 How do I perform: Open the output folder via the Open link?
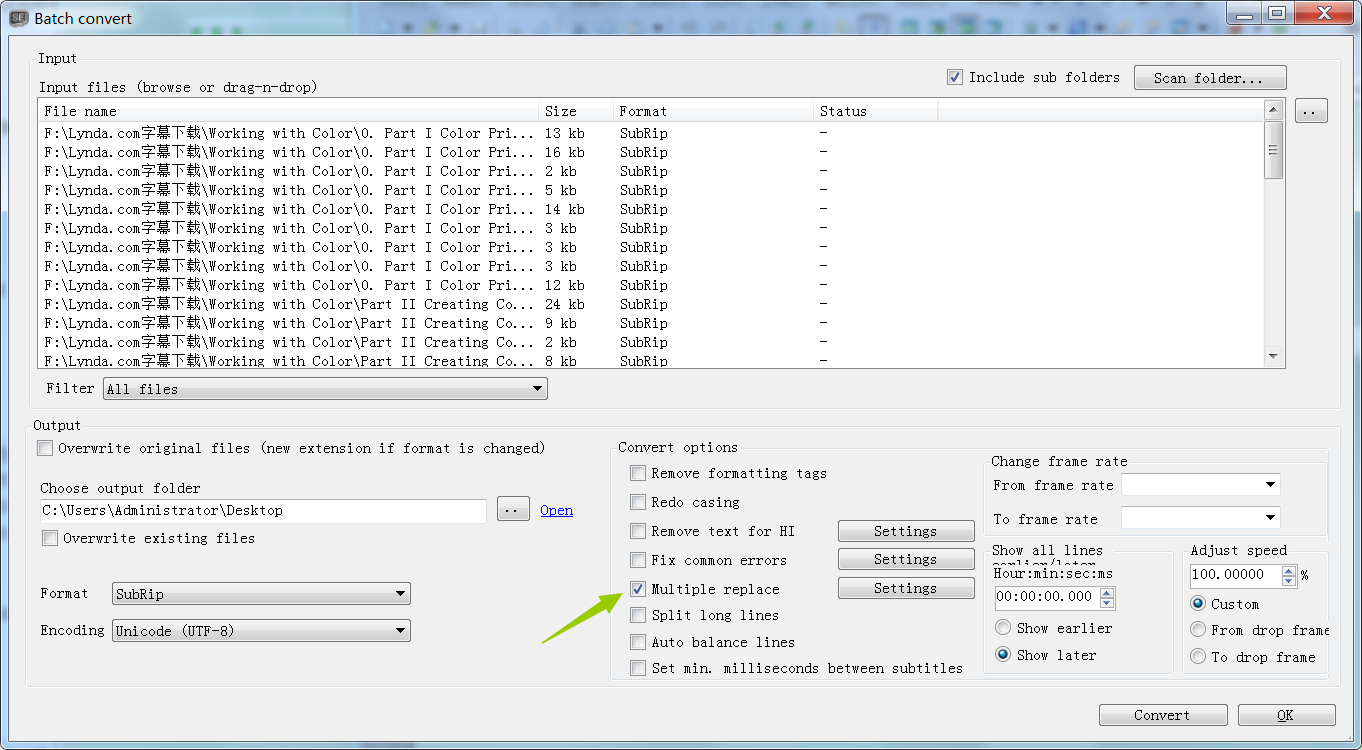pos(556,510)
